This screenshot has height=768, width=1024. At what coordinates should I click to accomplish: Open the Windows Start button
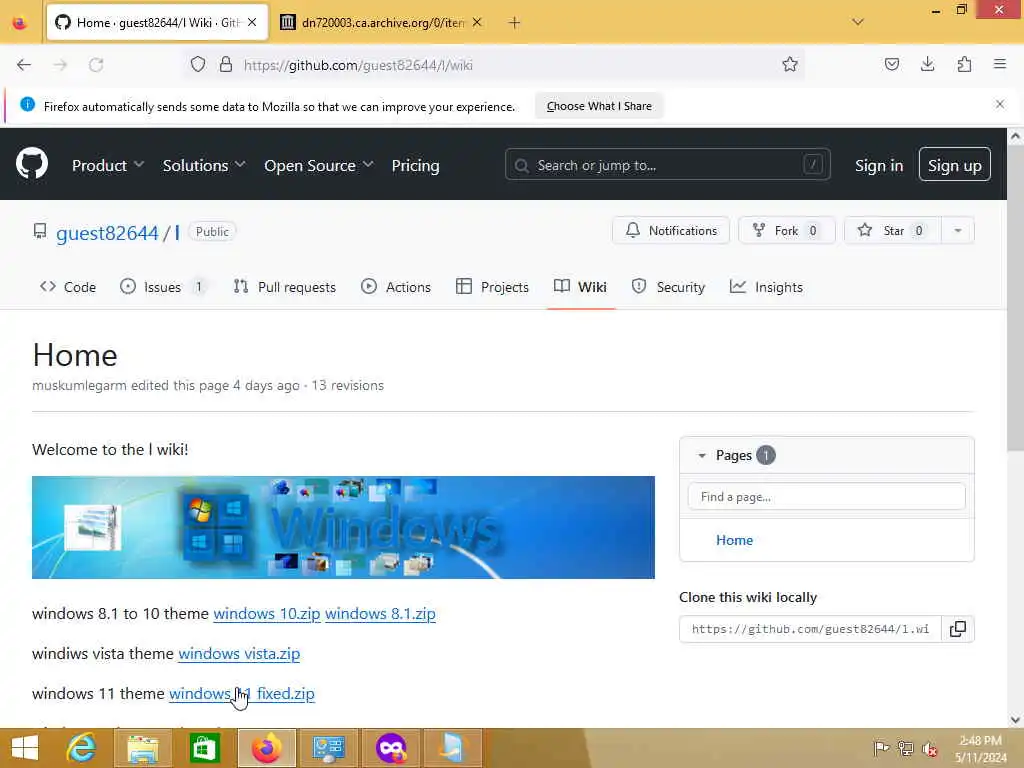coord(25,748)
